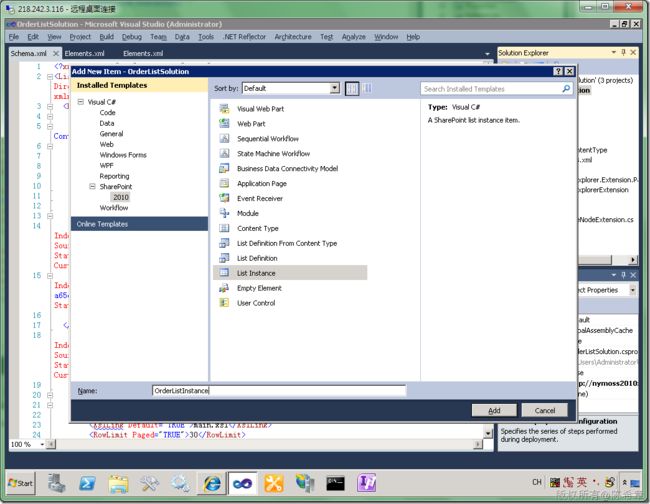Viewport: 650px width, 504px height.
Task: Collapse the SharePoint tree node
Action: tap(92, 187)
